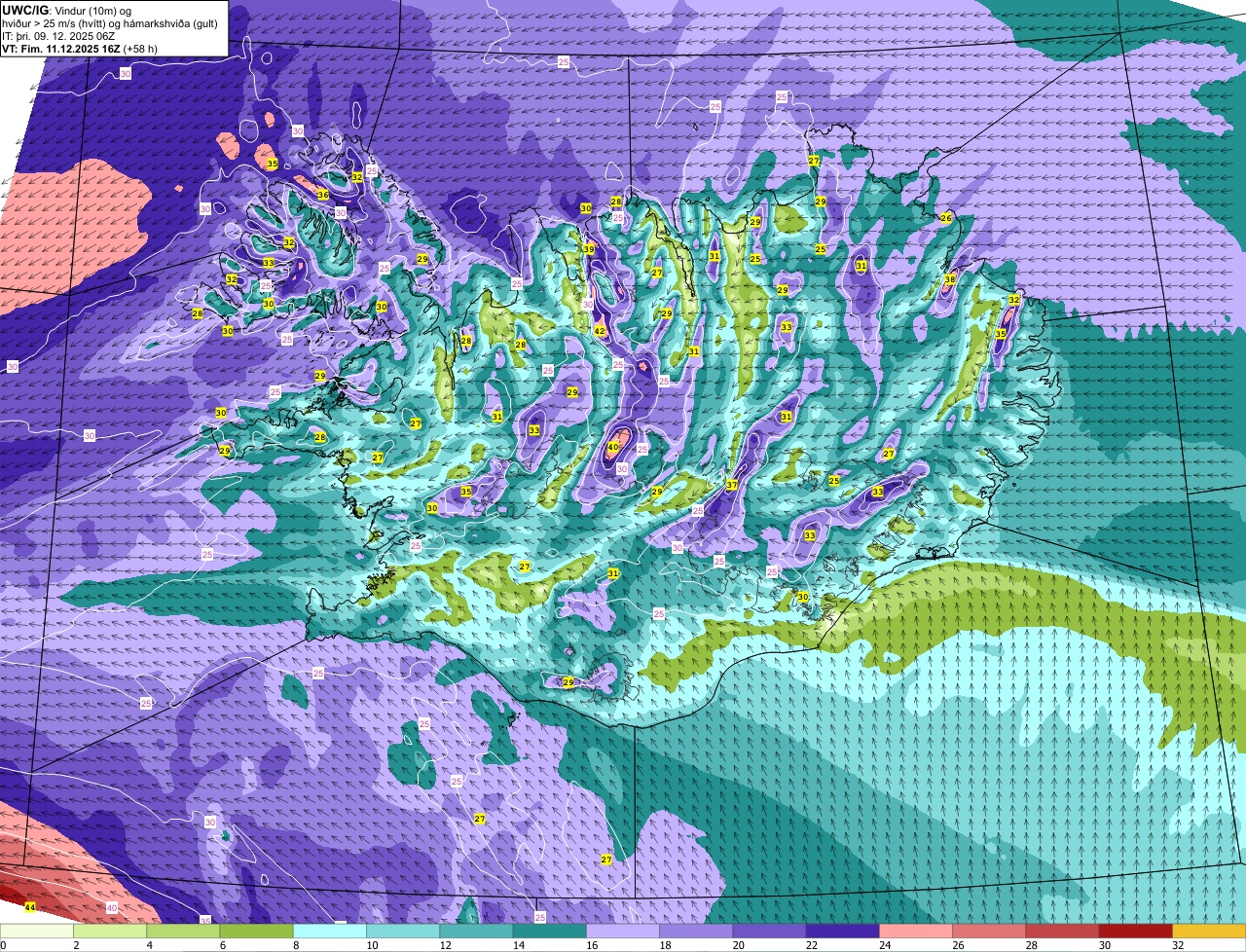The height and width of the screenshot is (952, 1246).
Task: Select the yellow gust label '39'
Action: pos(588,249)
